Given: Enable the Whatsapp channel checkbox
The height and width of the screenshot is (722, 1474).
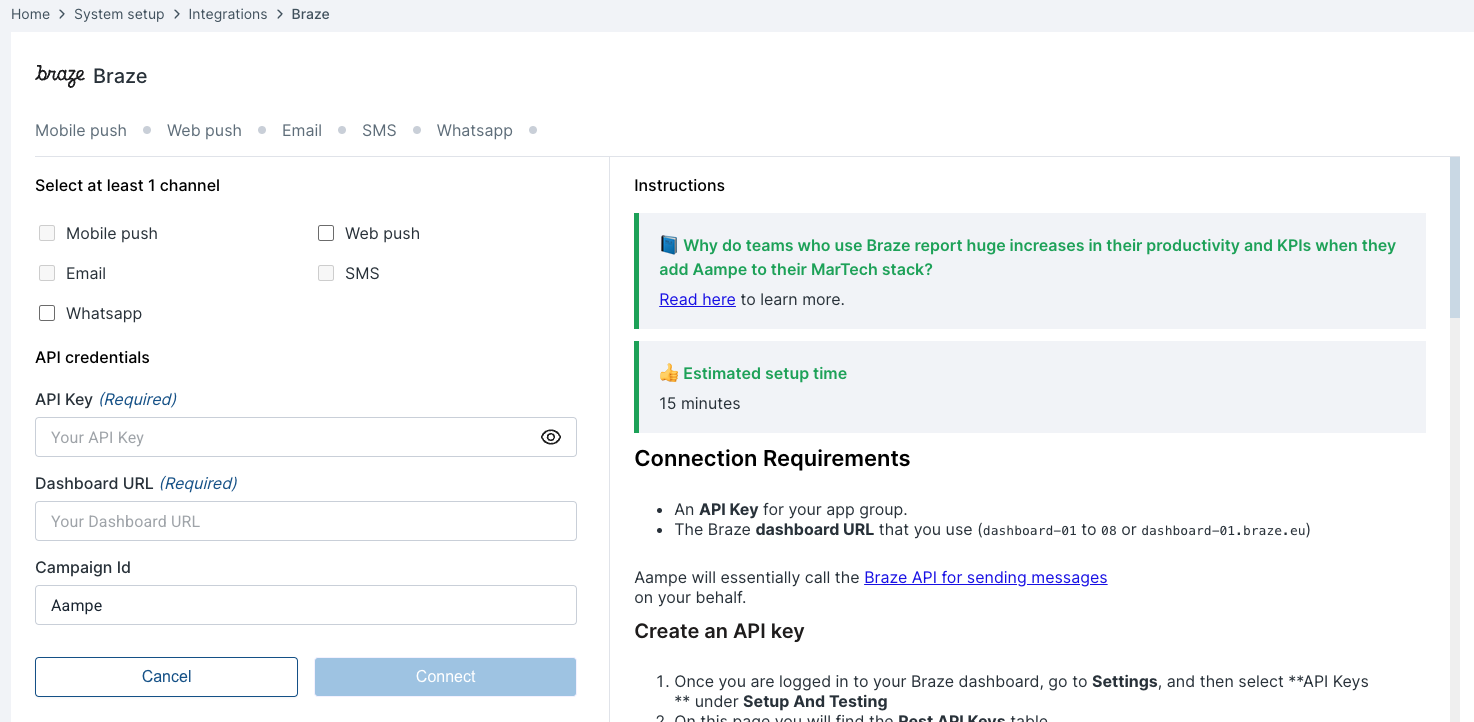Looking at the screenshot, I should tap(47, 313).
